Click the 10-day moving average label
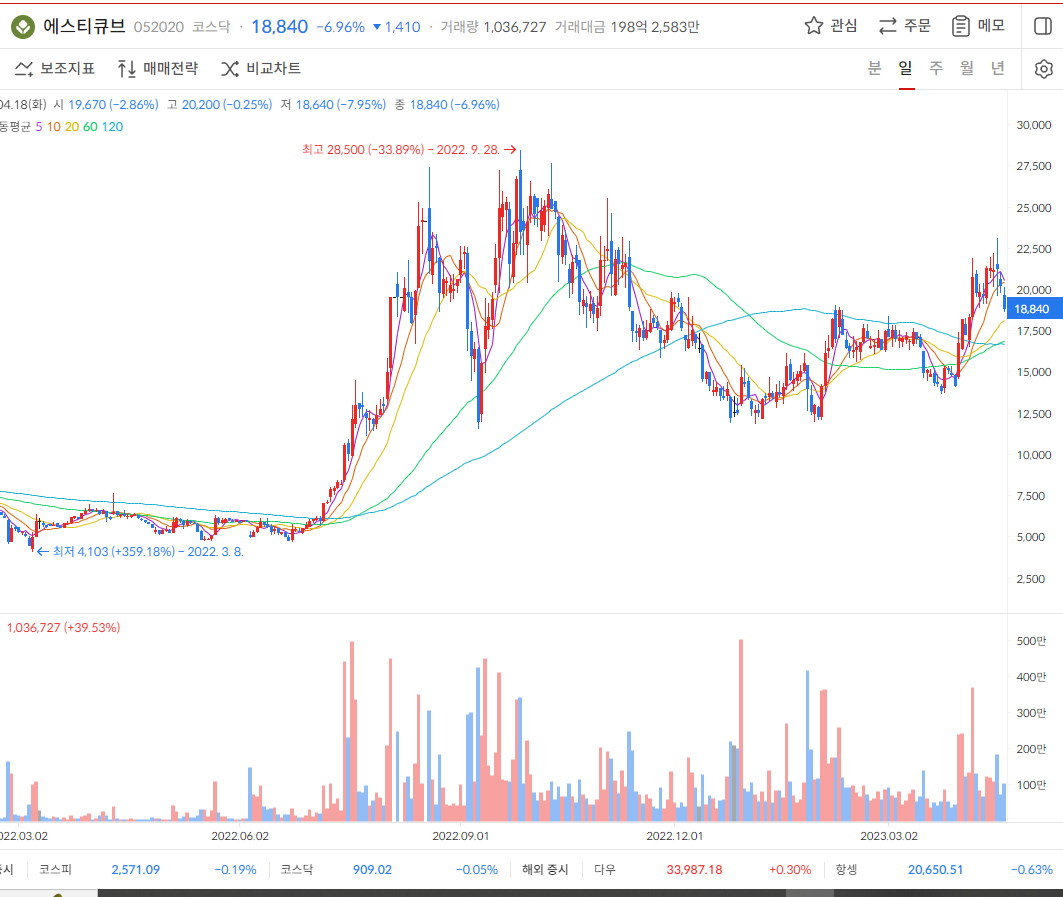 (54, 127)
